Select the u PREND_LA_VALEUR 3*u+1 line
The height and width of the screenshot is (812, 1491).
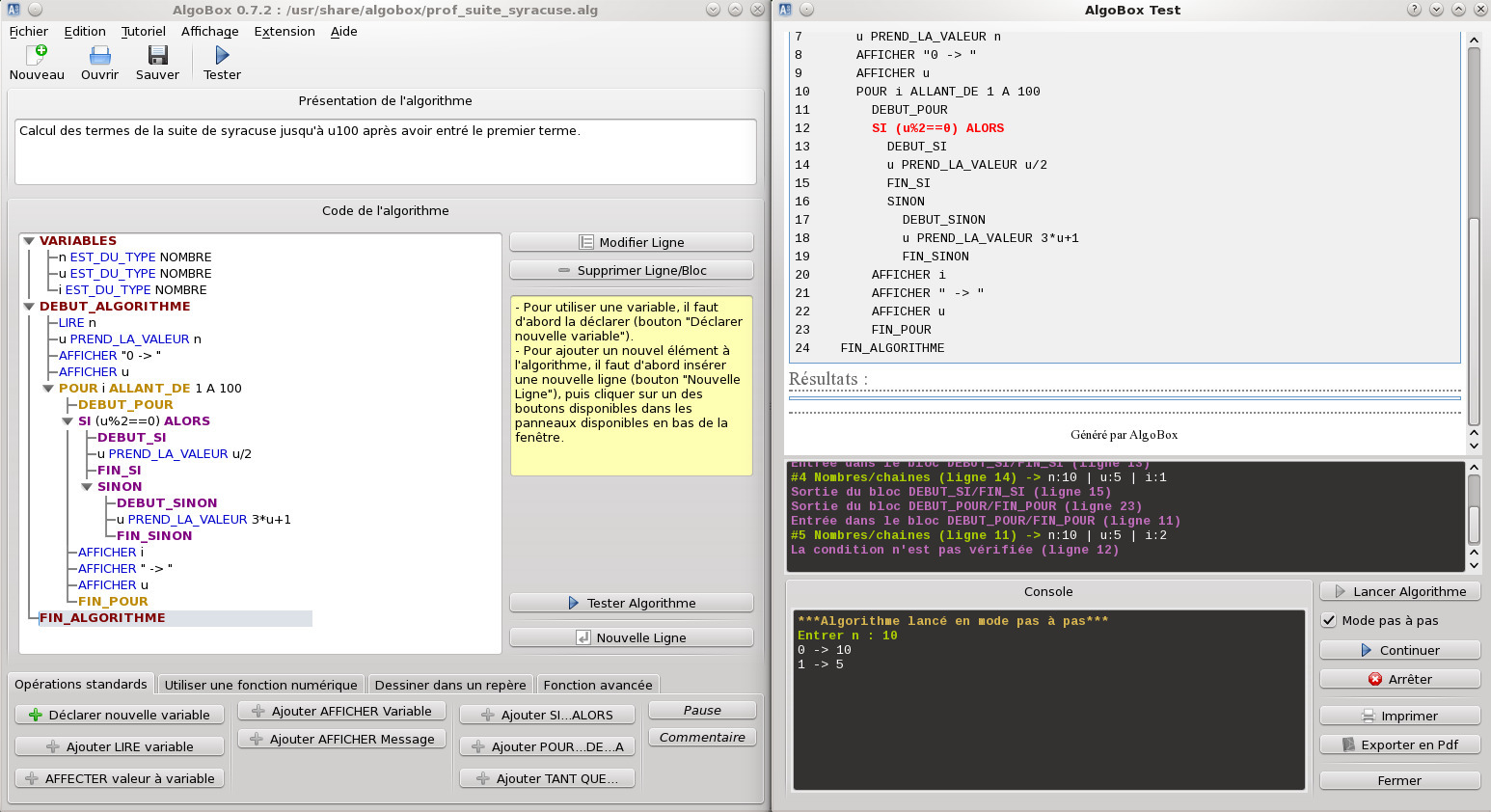(203, 520)
